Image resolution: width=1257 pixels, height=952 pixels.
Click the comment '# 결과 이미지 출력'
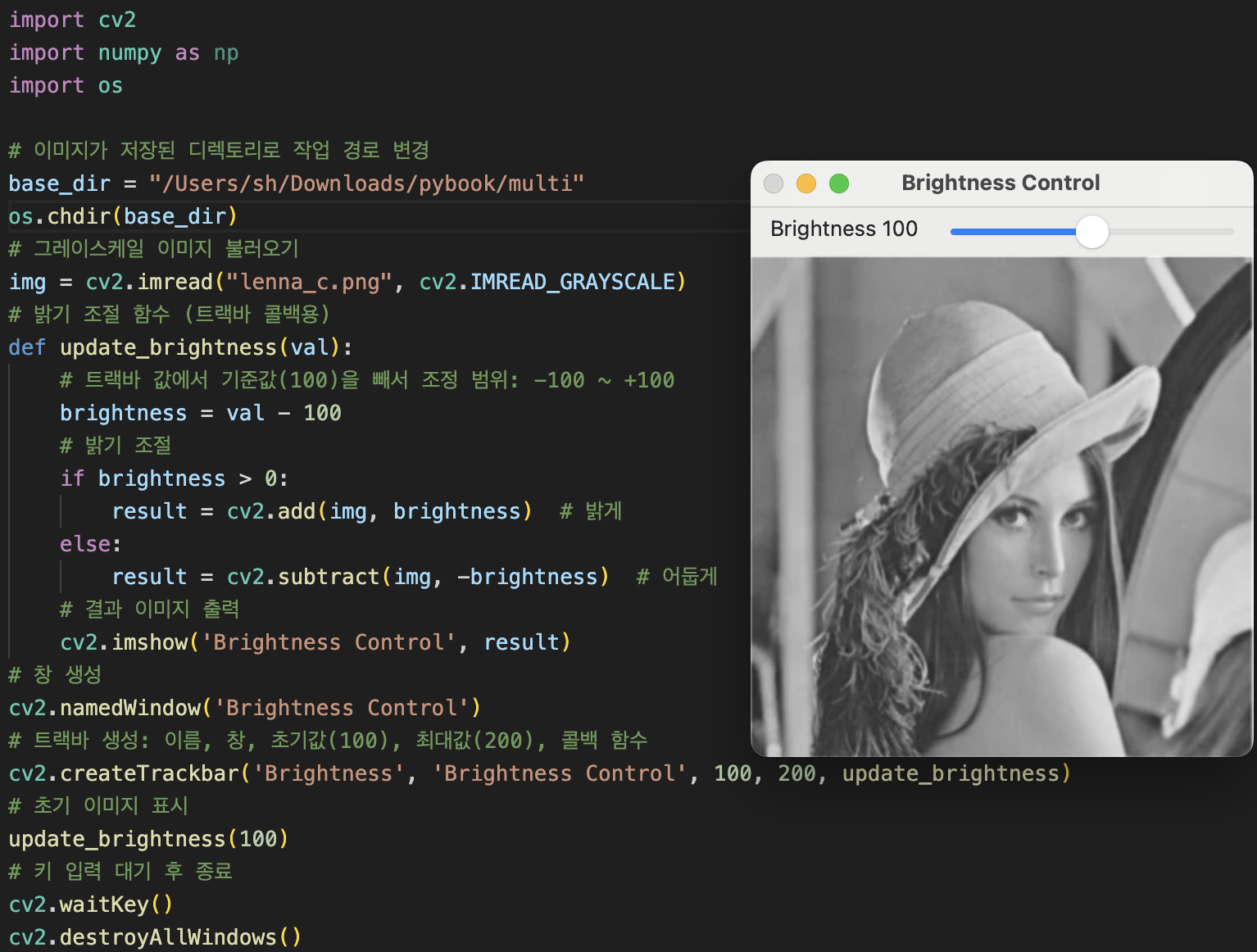[149, 609]
